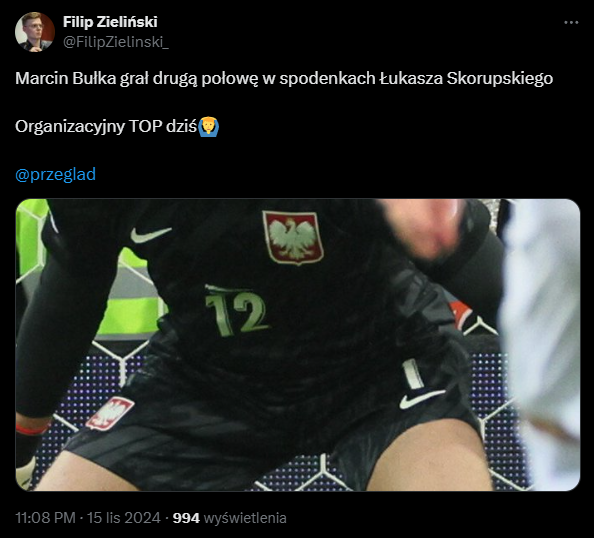Click the blurred hand at the photo's top right
Image resolution: width=594 pixels, height=538 pixels.
(x=426, y=228)
